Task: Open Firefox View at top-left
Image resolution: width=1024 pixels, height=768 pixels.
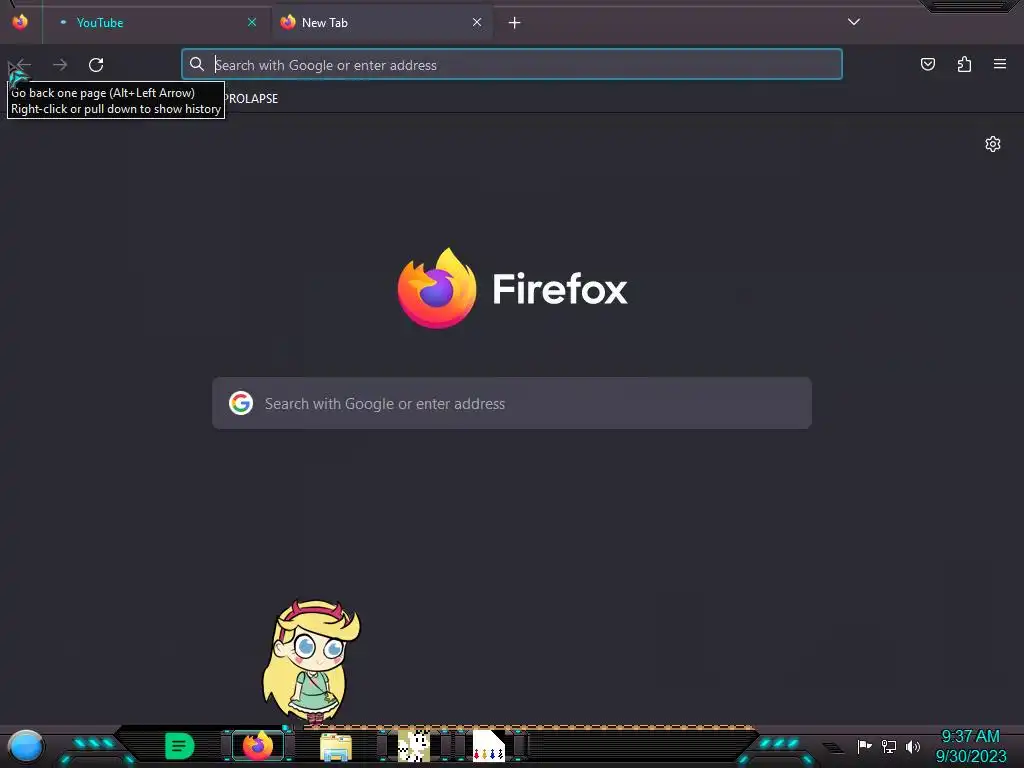Action: (x=20, y=22)
